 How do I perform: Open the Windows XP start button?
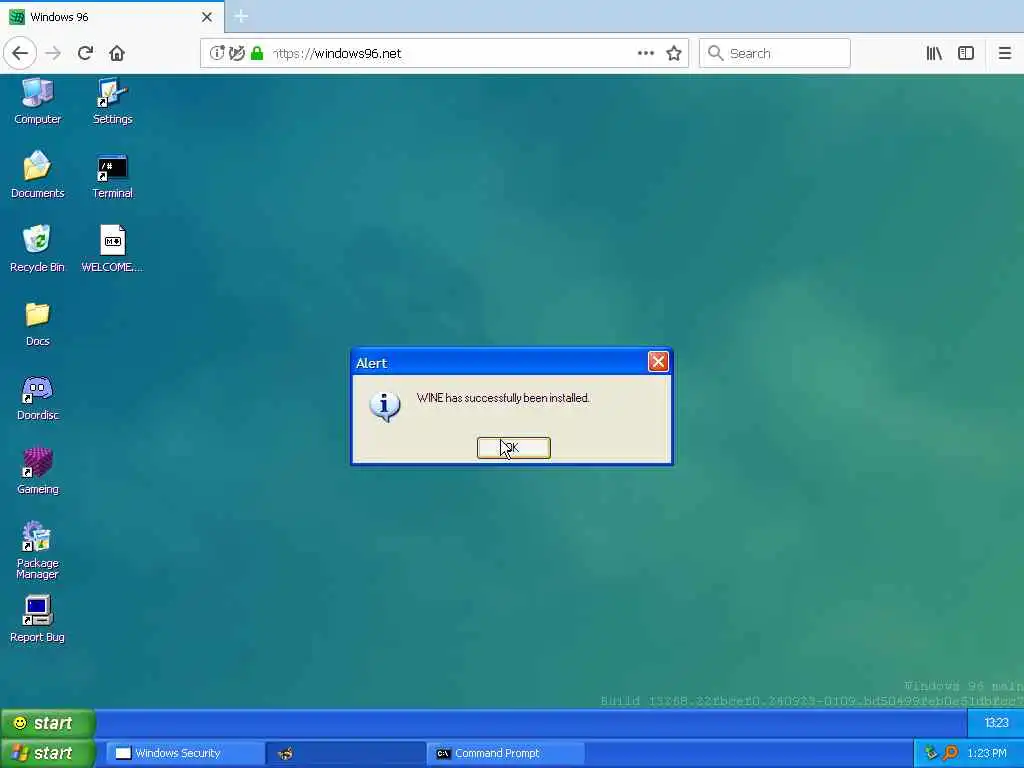[x=48, y=753]
